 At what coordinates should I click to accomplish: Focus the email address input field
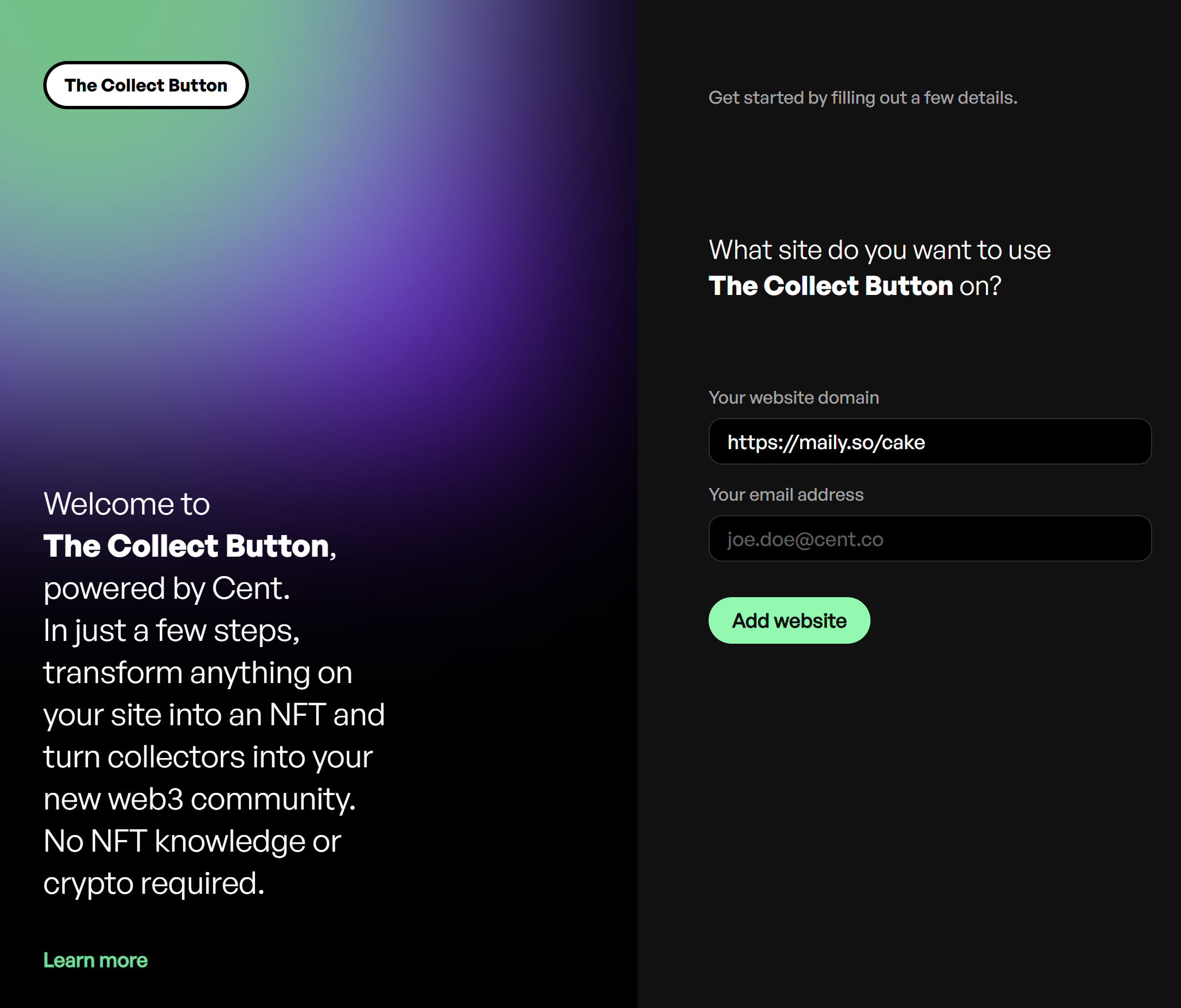tap(930, 539)
